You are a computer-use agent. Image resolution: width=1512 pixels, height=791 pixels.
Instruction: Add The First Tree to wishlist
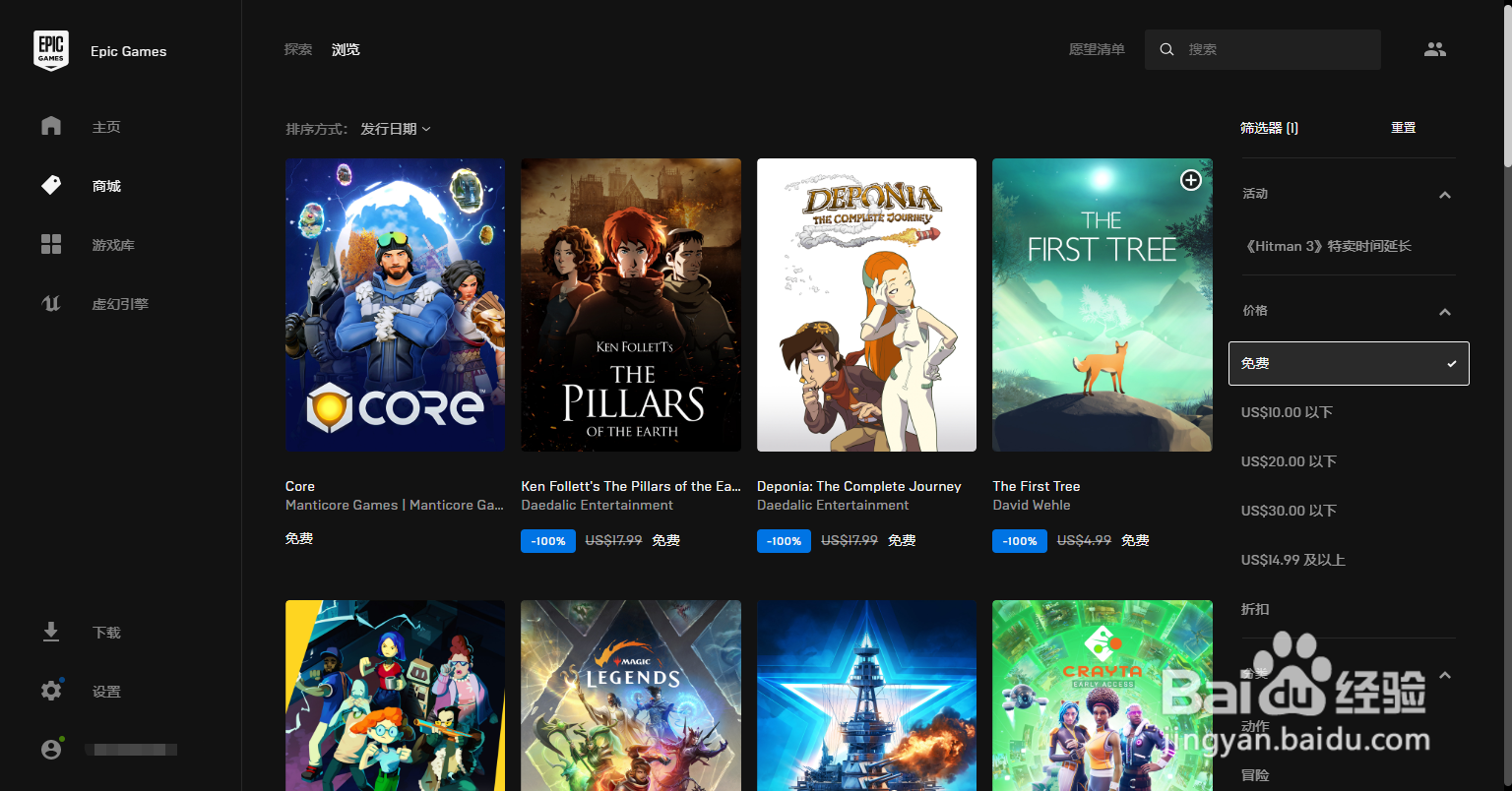pyautogui.click(x=1191, y=180)
